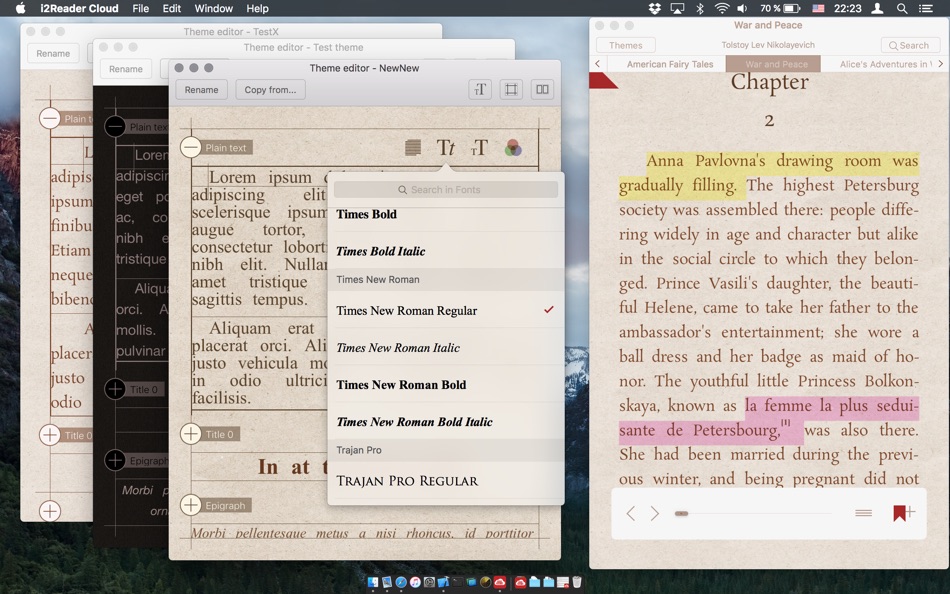Screen dimensions: 950x594
Task: Go to next page with right chevron
Action: pos(654,513)
